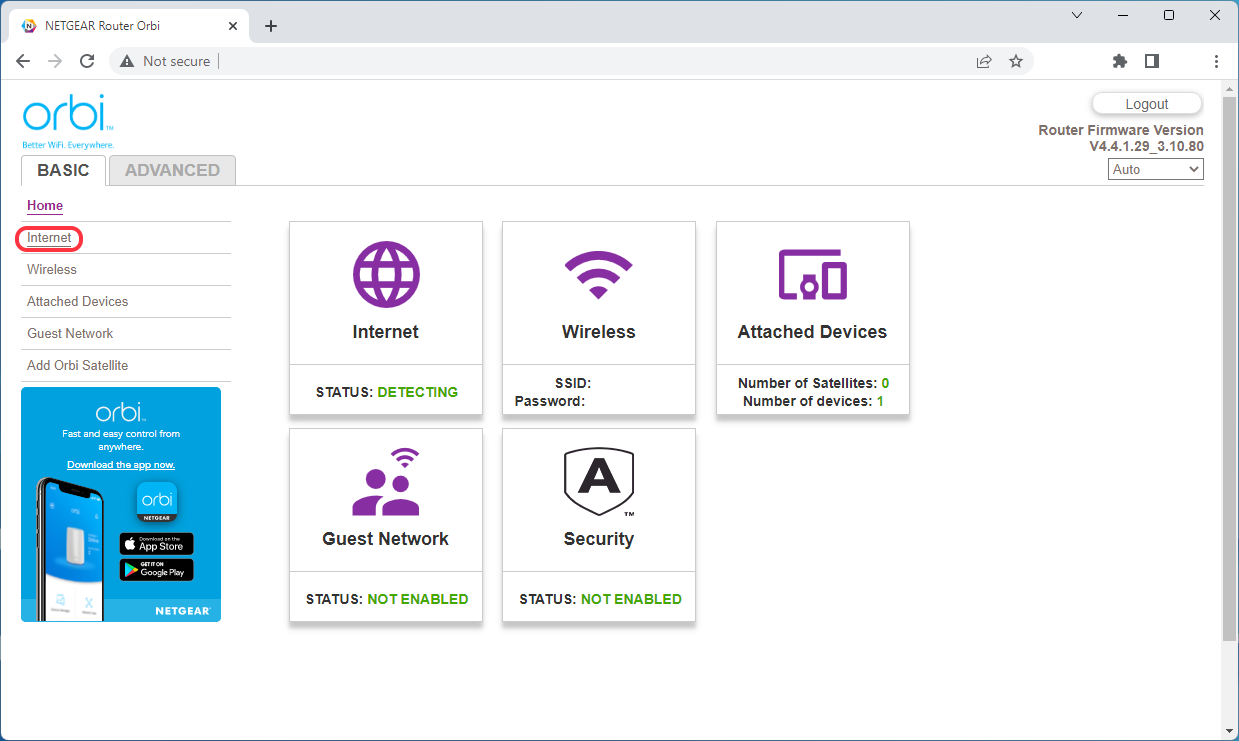
Task: Share this page via address bar icon
Action: (x=984, y=61)
